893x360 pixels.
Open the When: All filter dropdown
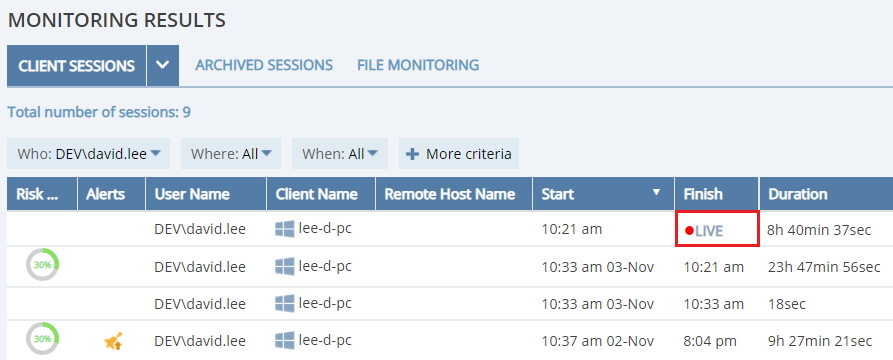click(340, 154)
